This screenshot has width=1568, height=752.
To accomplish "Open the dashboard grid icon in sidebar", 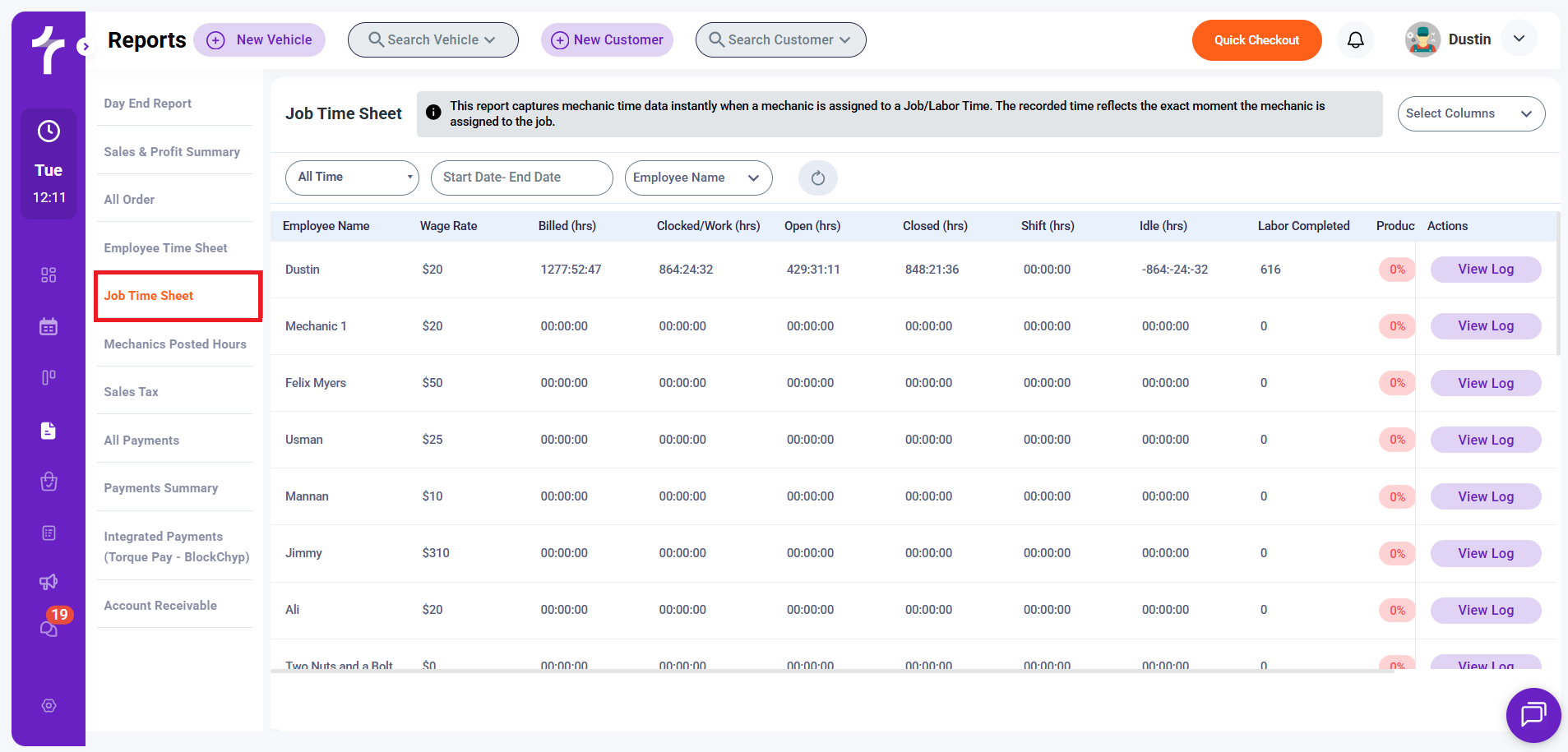I will tap(49, 275).
